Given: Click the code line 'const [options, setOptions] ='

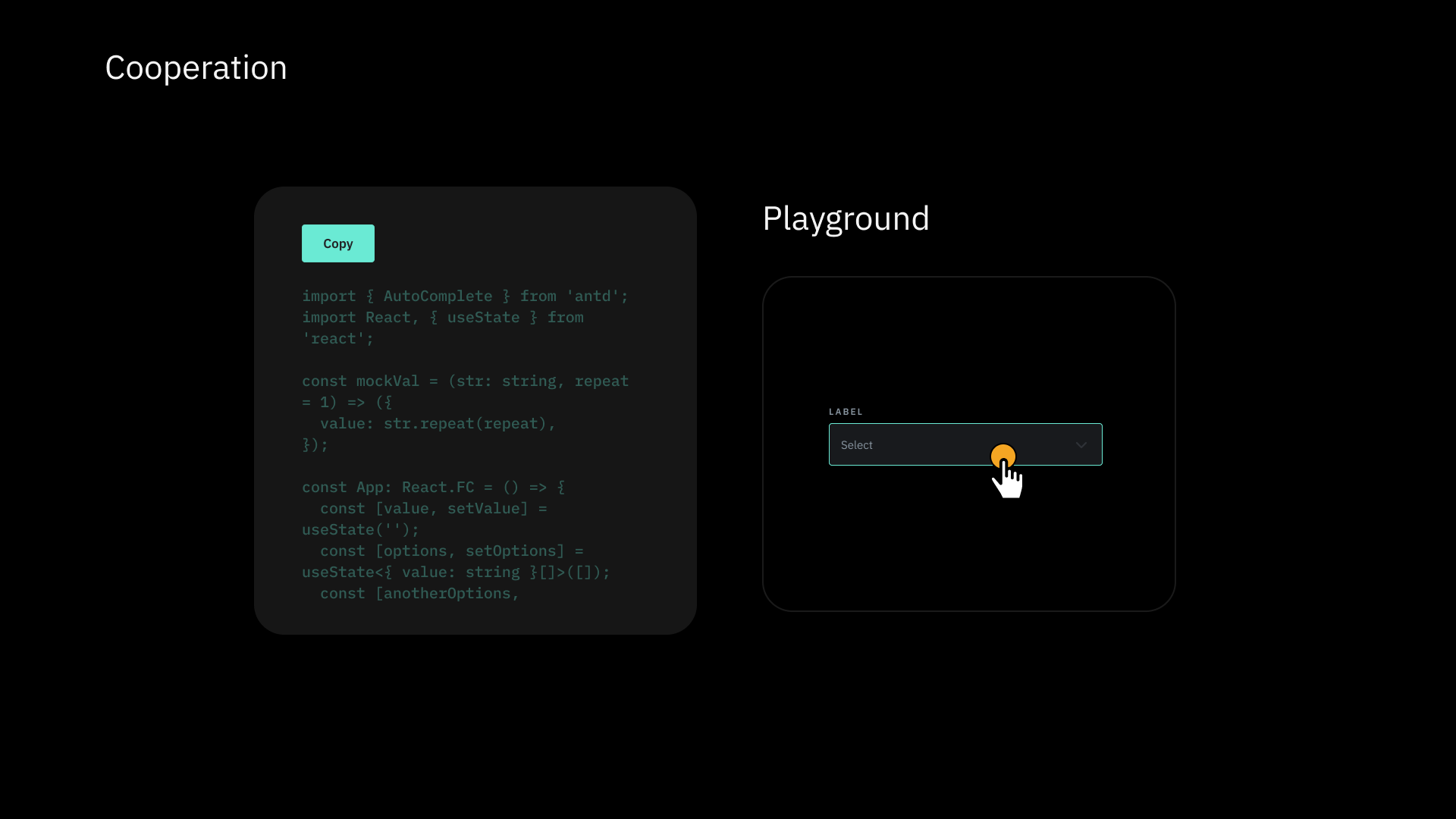Looking at the screenshot, I should click(451, 551).
